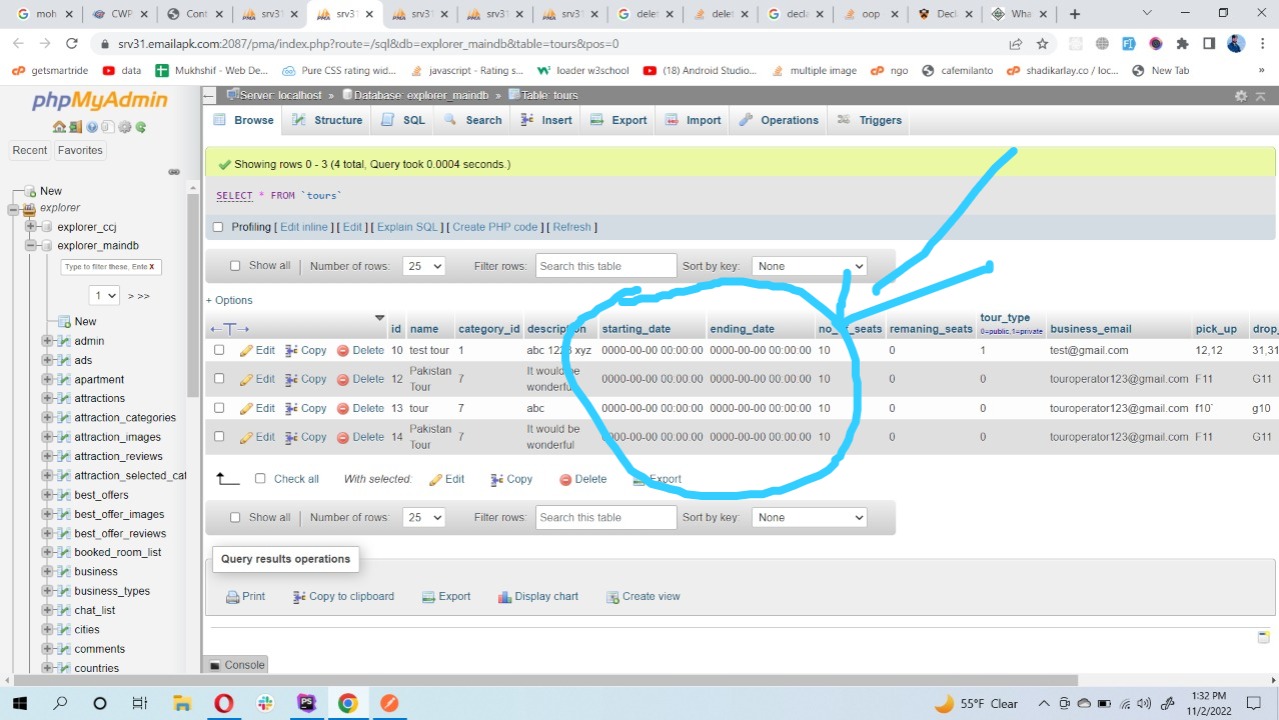
Task: Click the attraction_reviews table in tree
Action: [x=118, y=456]
